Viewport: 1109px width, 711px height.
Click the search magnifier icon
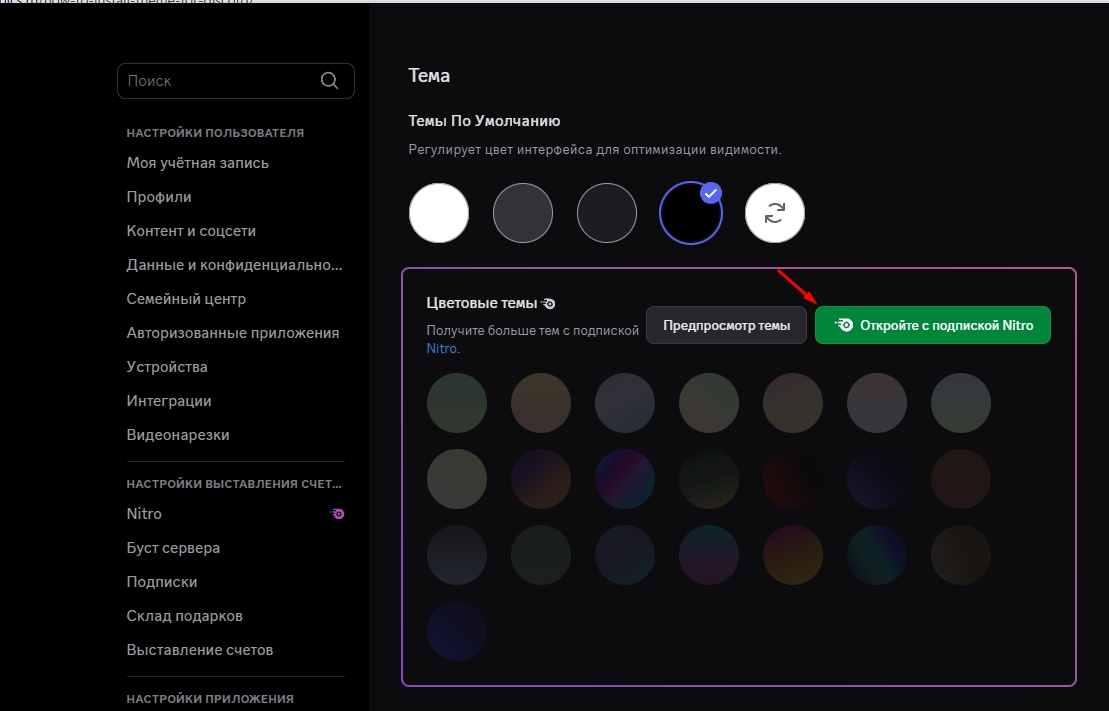point(330,81)
